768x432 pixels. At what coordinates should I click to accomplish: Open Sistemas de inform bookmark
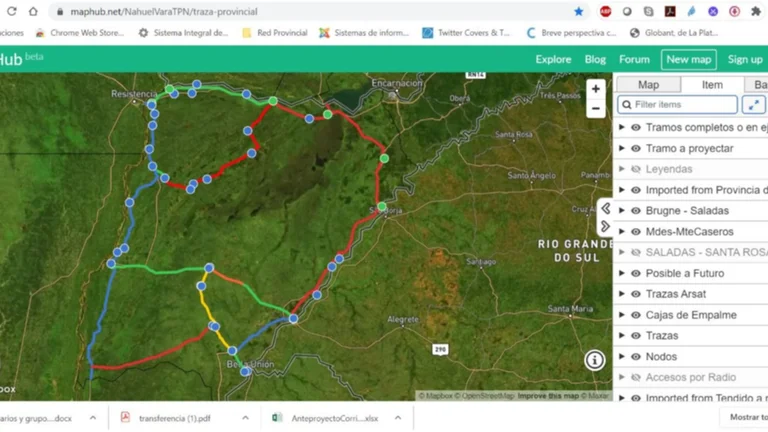(364, 33)
